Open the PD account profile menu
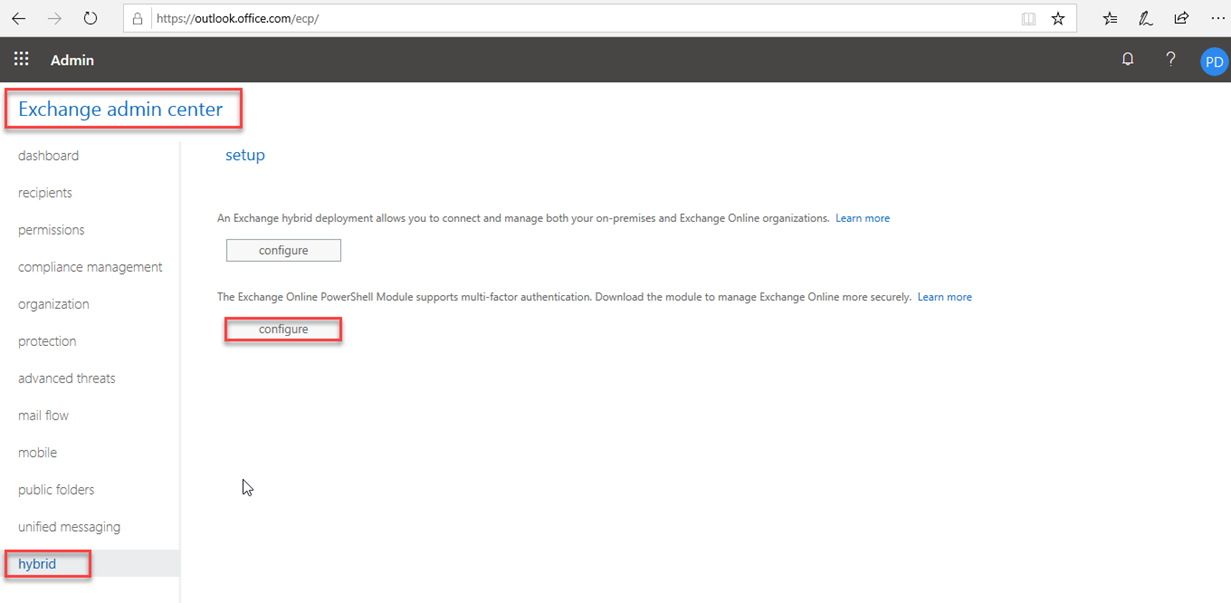1231x603 pixels. click(x=1214, y=61)
